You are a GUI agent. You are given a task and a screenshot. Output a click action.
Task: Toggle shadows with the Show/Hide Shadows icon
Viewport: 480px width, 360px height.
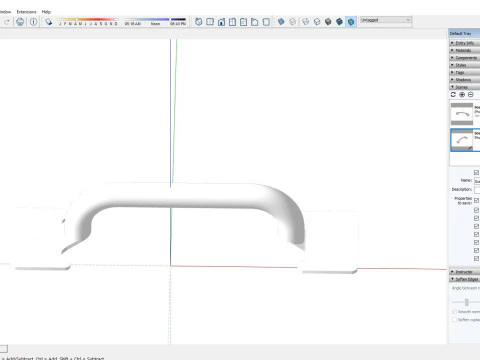(x=49, y=22)
